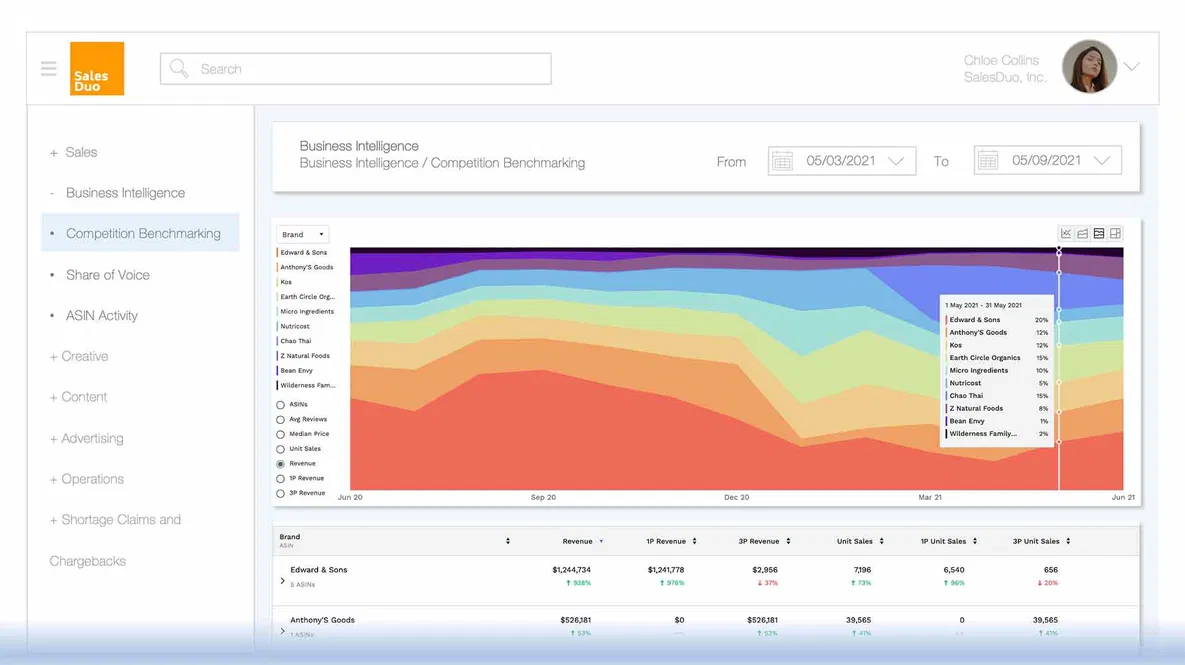Sort by 1P Revenue column arrows
Screen dimensions: 1185x665
point(695,541)
